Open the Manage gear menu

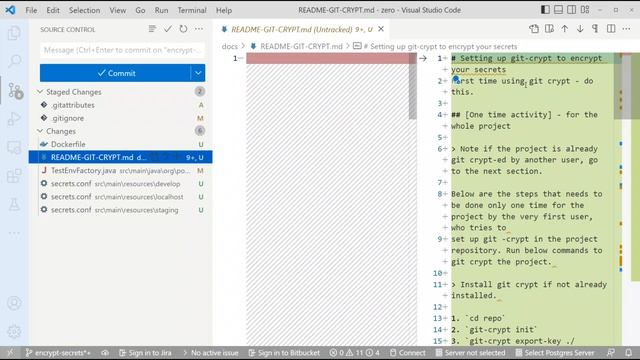pos(14,331)
